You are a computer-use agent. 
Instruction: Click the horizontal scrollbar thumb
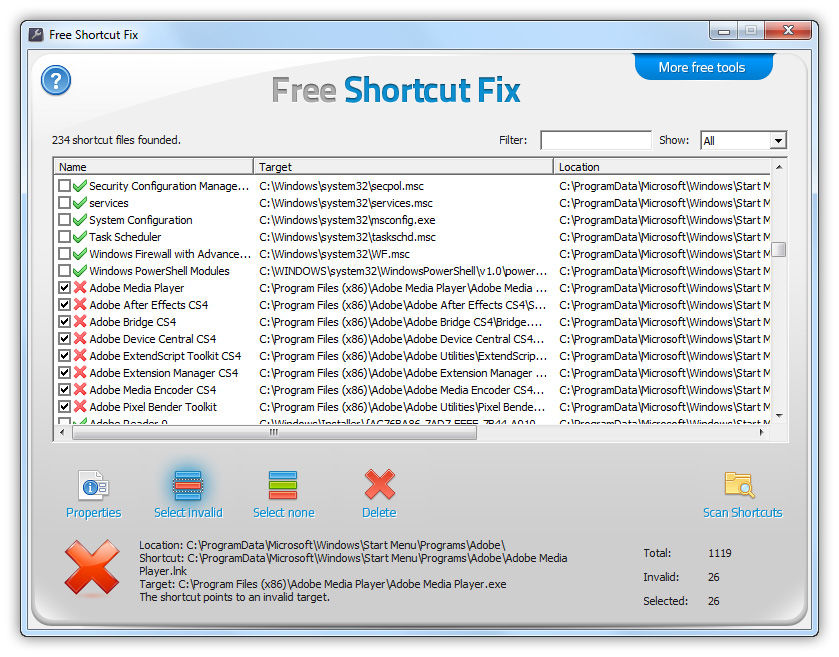274,432
